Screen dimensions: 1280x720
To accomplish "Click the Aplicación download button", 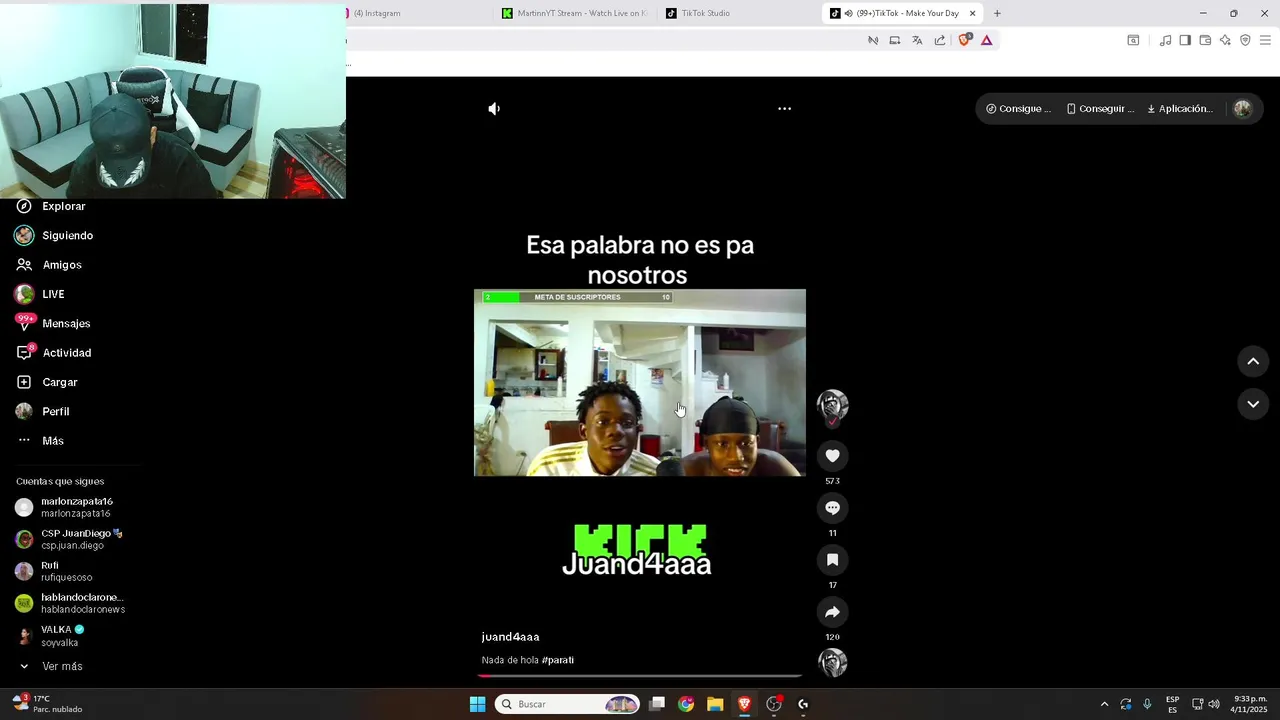I will pos(1180,109).
